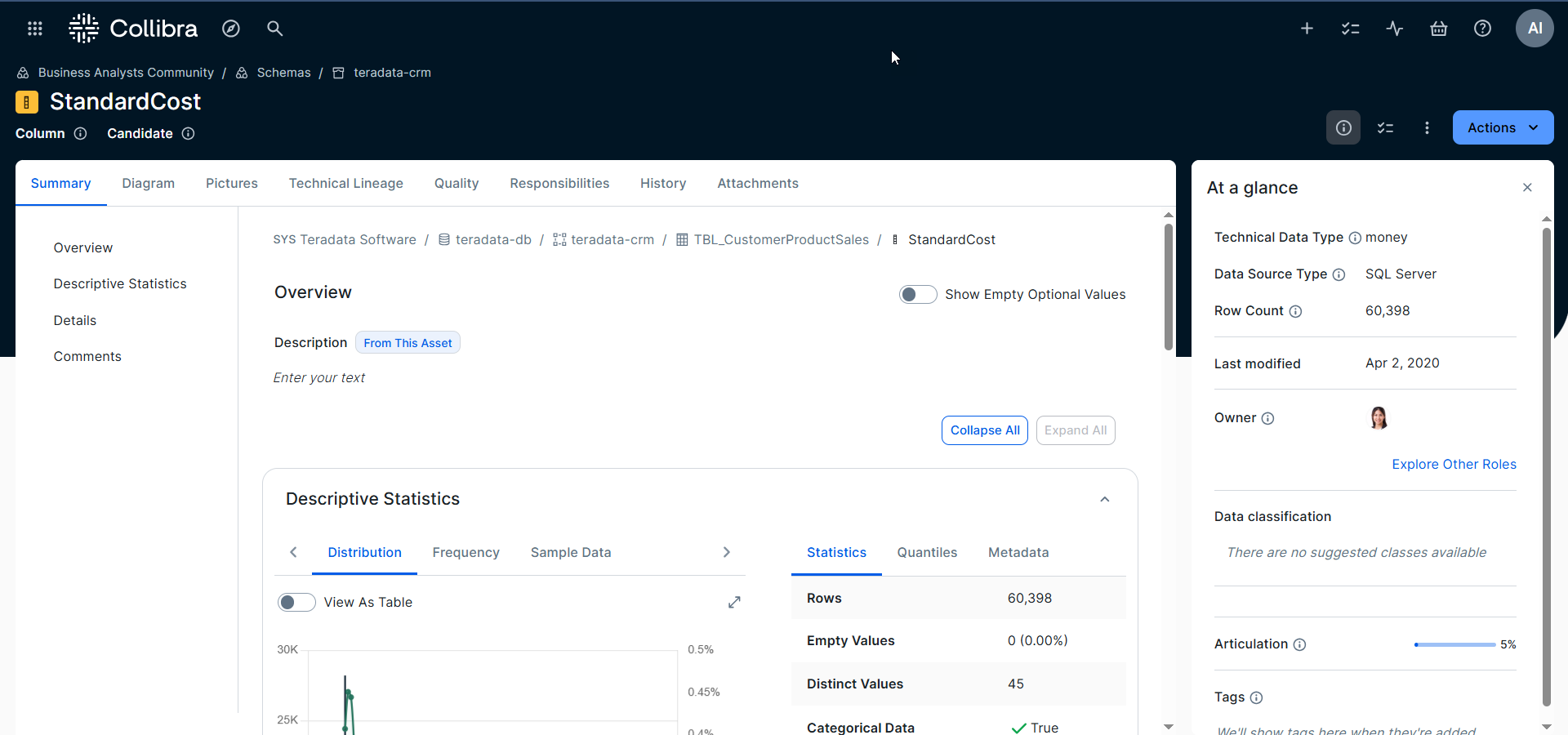Open the Actions dropdown
The width and height of the screenshot is (1568, 735).
click(x=1502, y=128)
